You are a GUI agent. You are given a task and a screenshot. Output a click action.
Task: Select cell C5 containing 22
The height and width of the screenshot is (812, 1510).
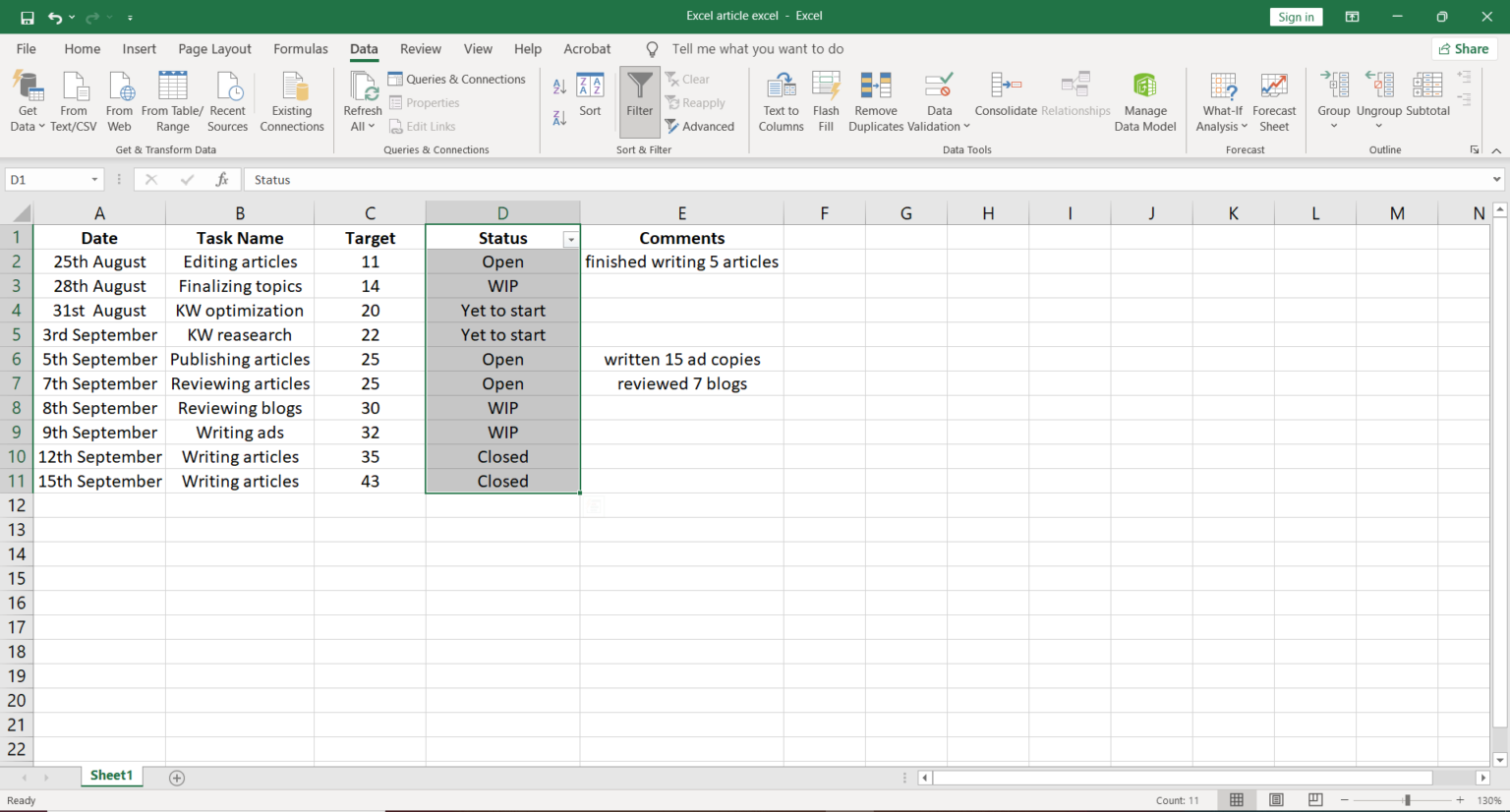pyautogui.click(x=370, y=334)
